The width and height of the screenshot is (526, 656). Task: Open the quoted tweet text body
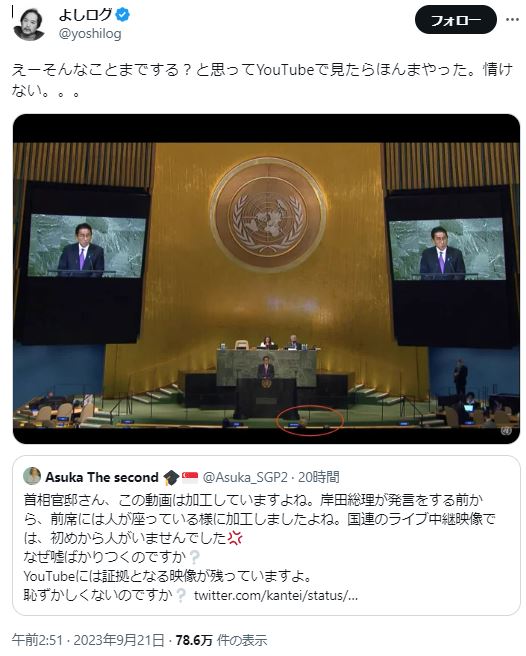(x=259, y=547)
